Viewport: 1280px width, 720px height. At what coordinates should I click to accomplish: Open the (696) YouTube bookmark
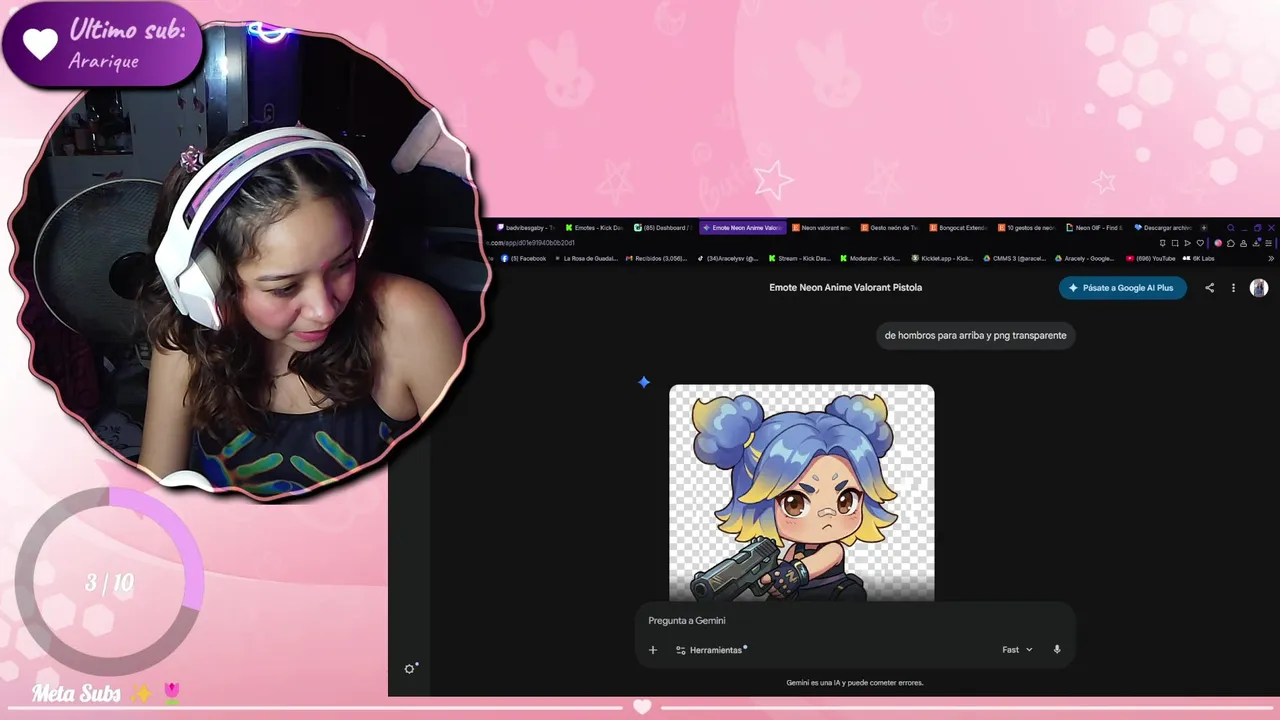click(x=1151, y=259)
